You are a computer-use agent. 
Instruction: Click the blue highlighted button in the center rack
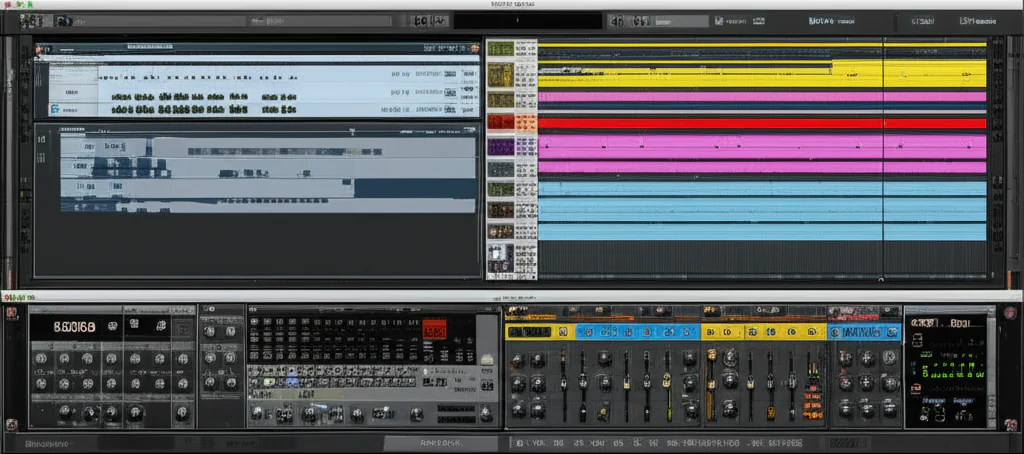[291, 382]
